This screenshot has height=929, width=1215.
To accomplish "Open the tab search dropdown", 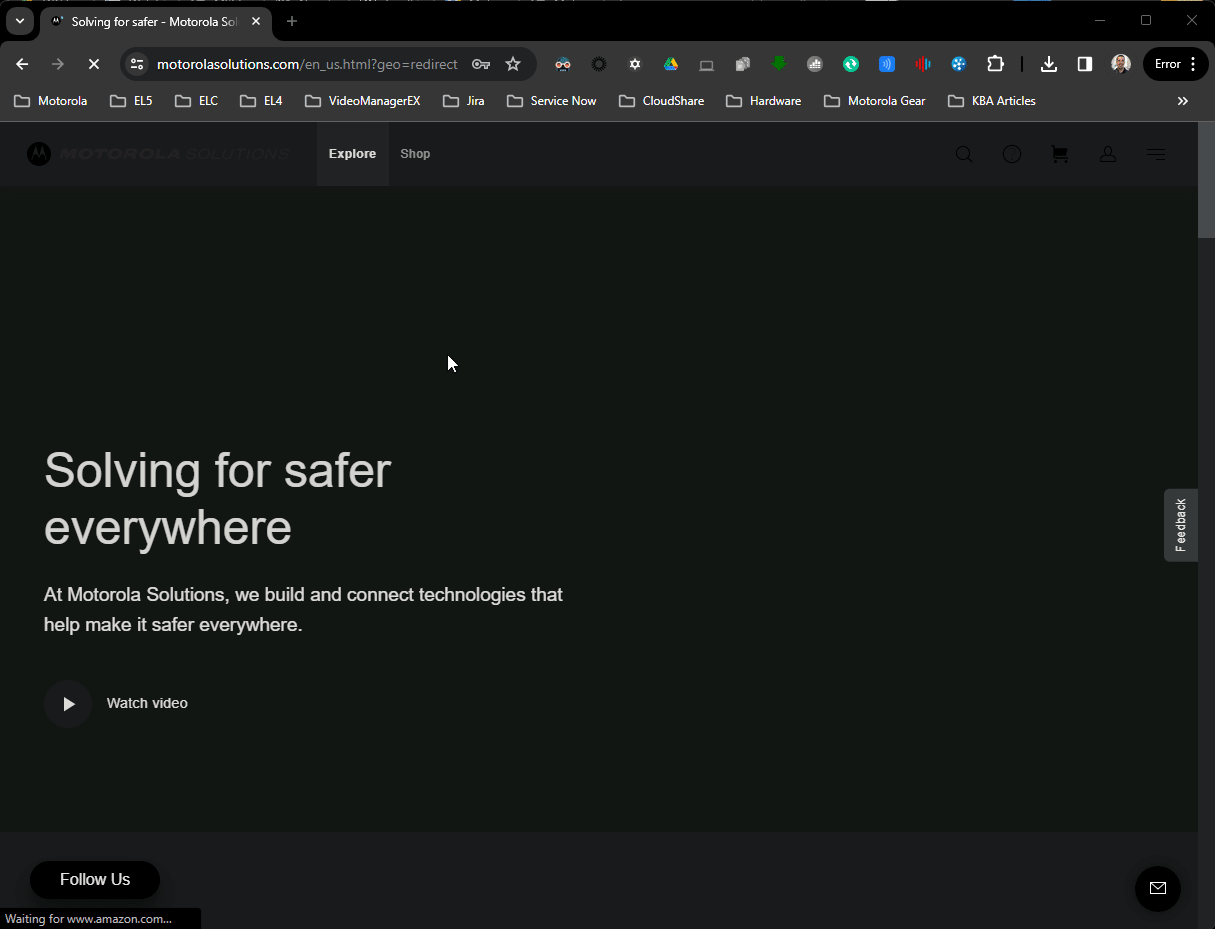I will [x=19, y=21].
